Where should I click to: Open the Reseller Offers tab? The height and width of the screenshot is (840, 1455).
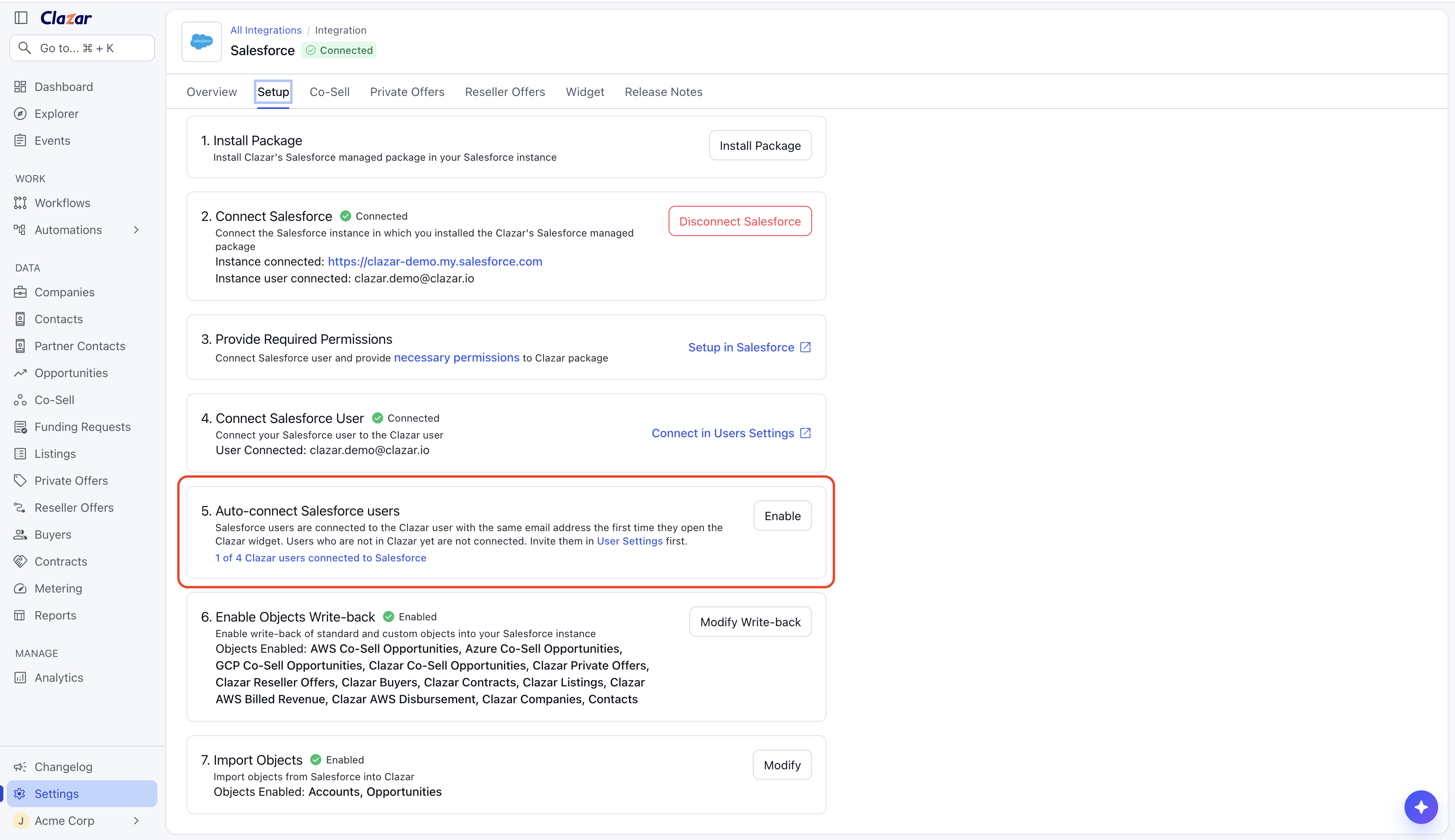tap(505, 92)
